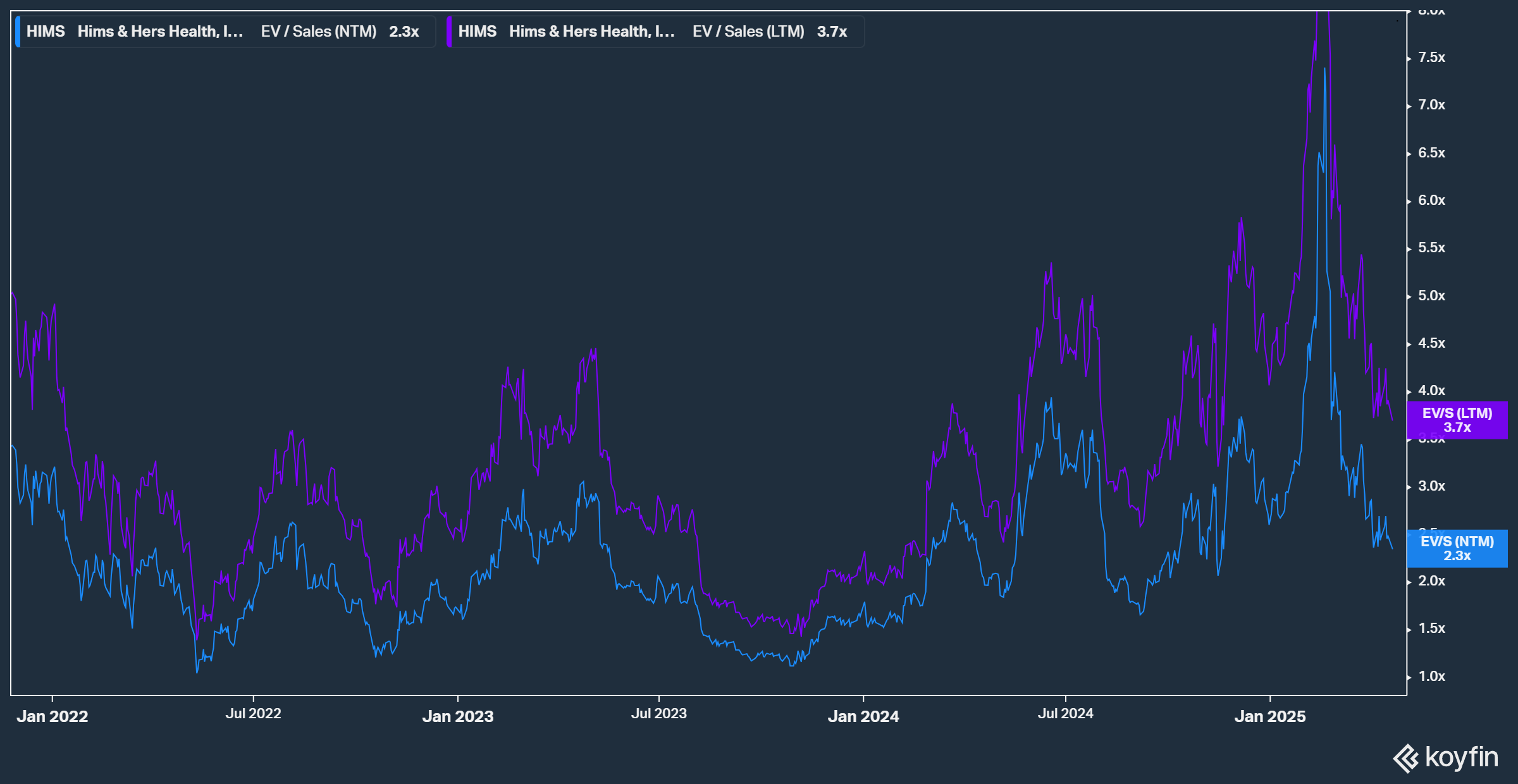Click the blue EV/S (NTM) 2.3x price tag
Screen dimensions: 1518x784
1457,549
